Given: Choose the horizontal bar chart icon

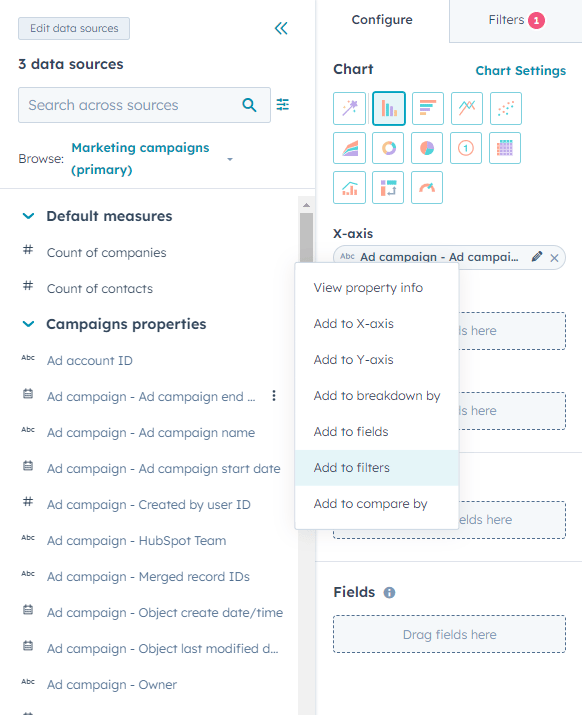Looking at the screenshot, I should [x=427, y=109].
